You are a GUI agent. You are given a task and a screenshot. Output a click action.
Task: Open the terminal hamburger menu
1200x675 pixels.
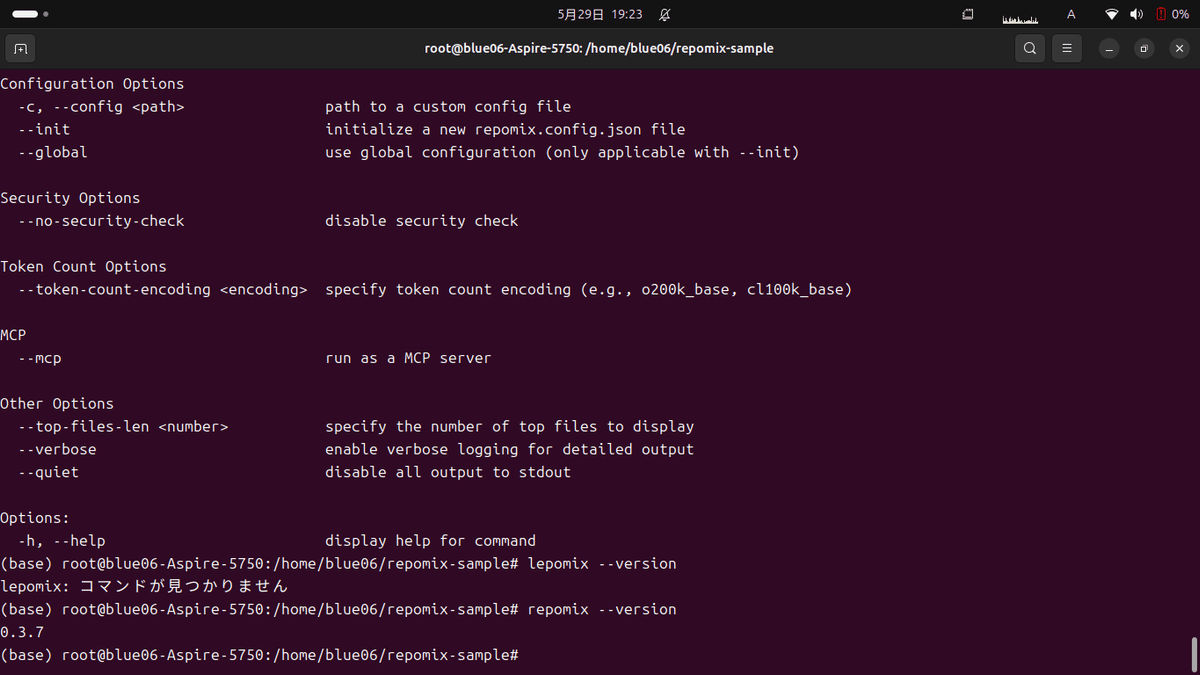coord(1067,48)
